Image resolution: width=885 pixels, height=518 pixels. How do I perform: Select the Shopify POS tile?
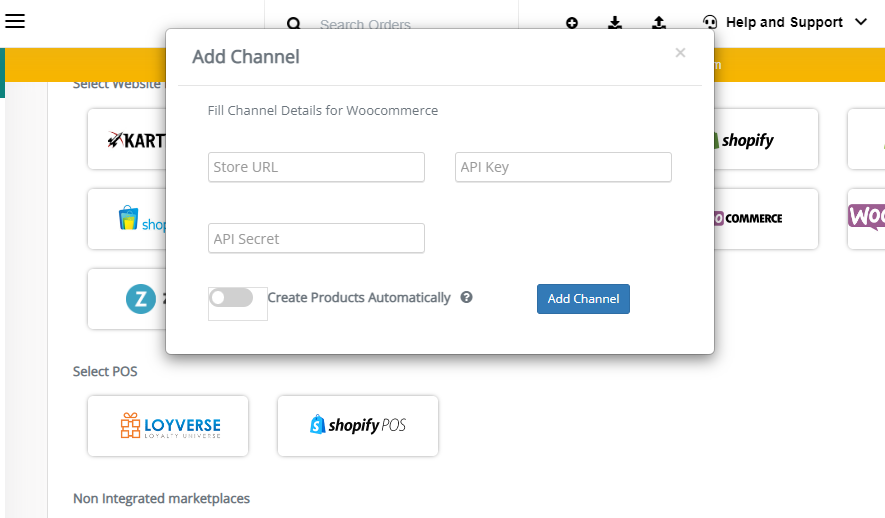coord(358,426)
